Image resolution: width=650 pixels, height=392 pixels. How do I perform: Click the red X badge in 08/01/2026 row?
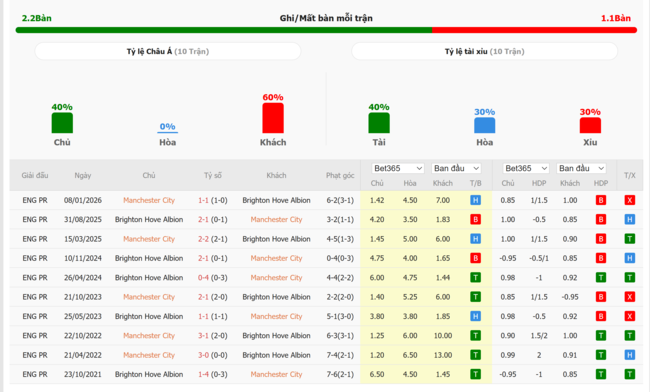[630, 200]
